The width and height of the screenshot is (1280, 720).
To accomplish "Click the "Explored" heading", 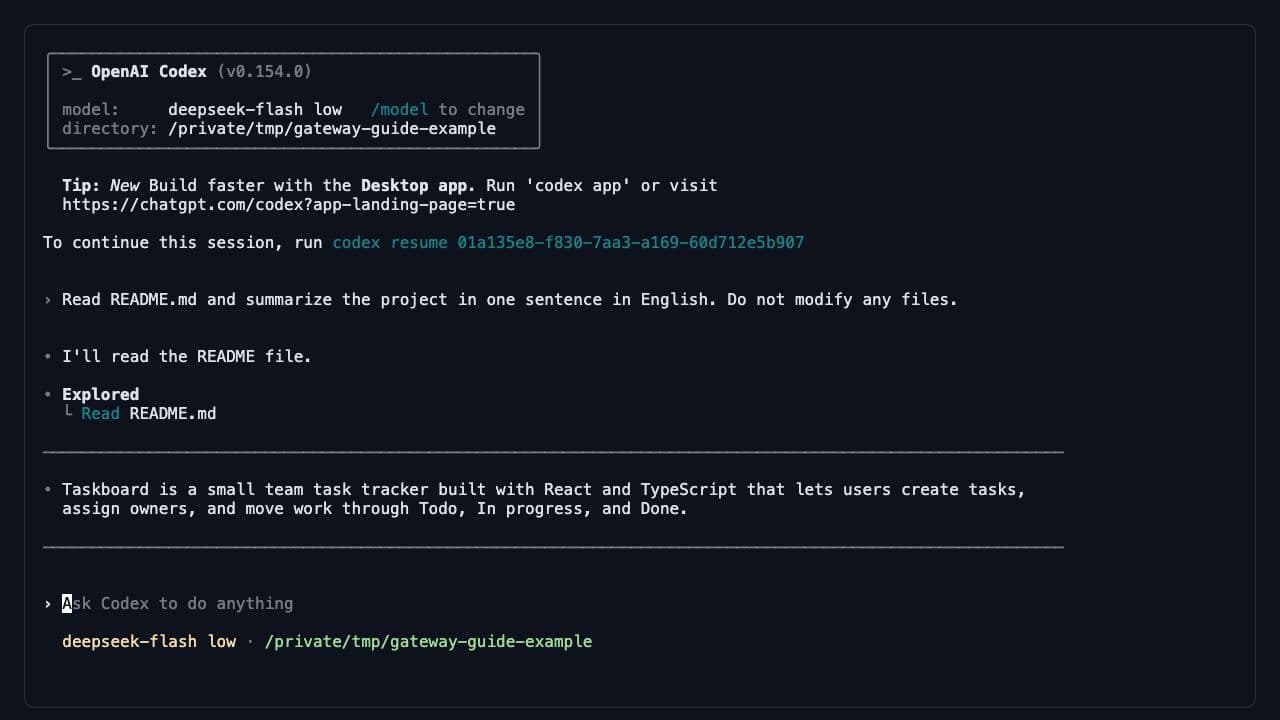I will pyautogui.click(x=100, y=394).
